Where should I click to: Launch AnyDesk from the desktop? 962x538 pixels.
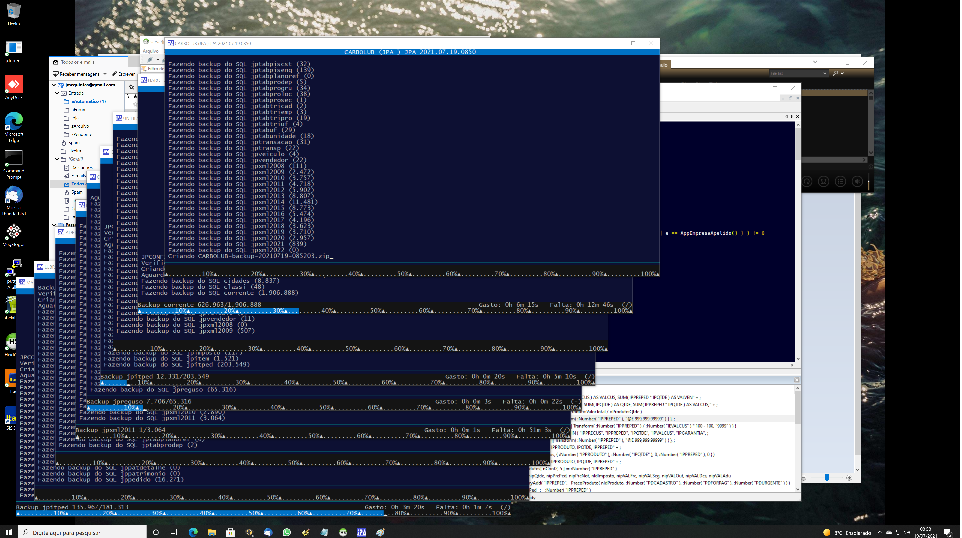(x=14, y=84)
